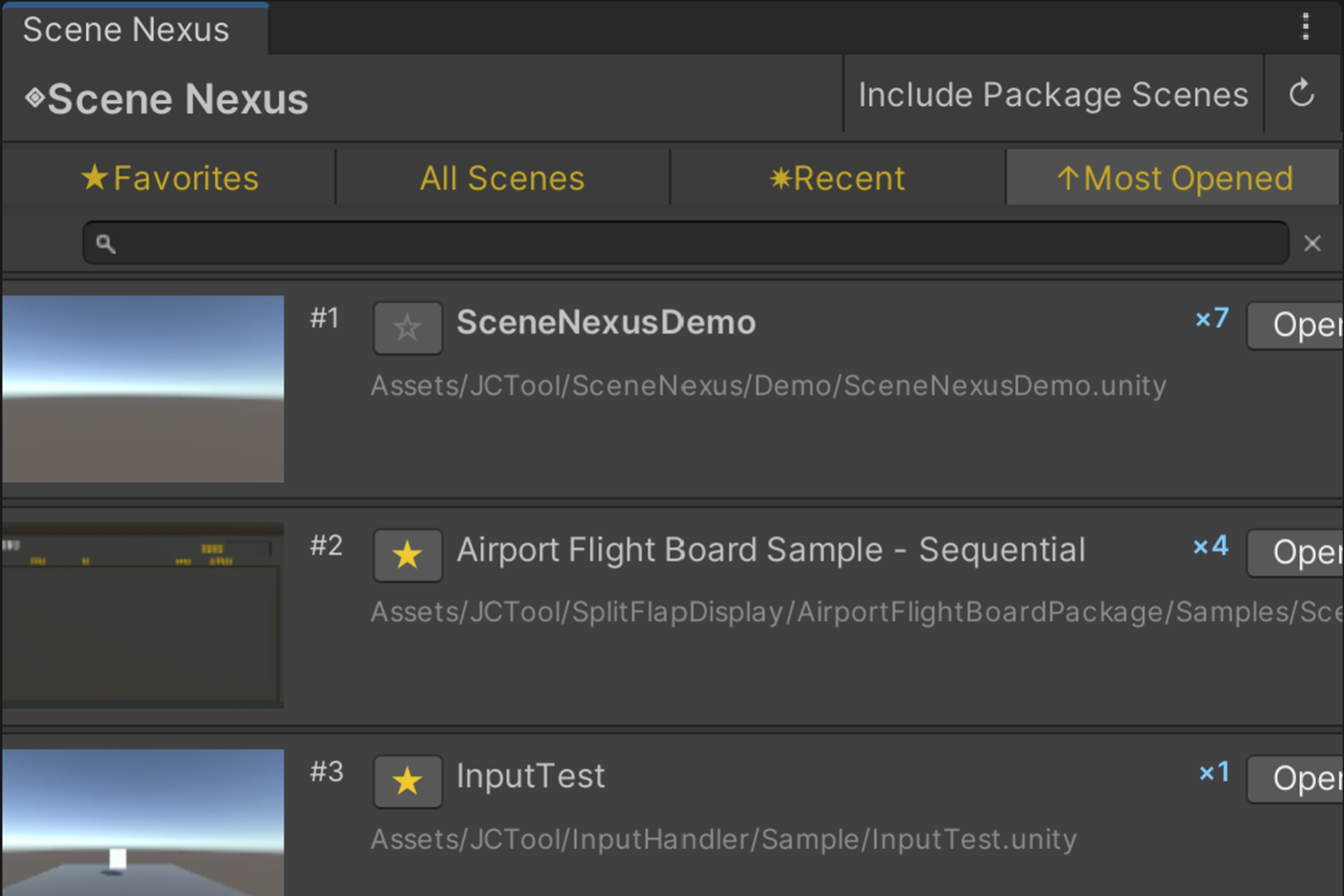
Task: Click the SceneNexusDemo thumbnail
Action: click(143, 389)
